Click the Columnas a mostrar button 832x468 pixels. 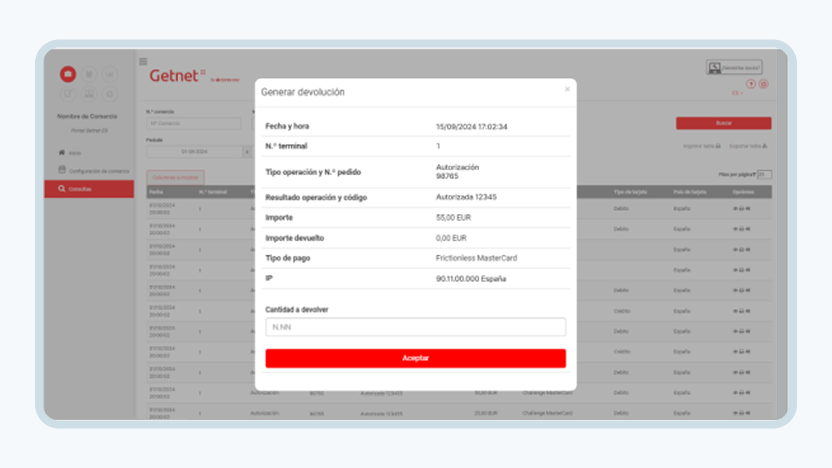[x=175, y=177]
